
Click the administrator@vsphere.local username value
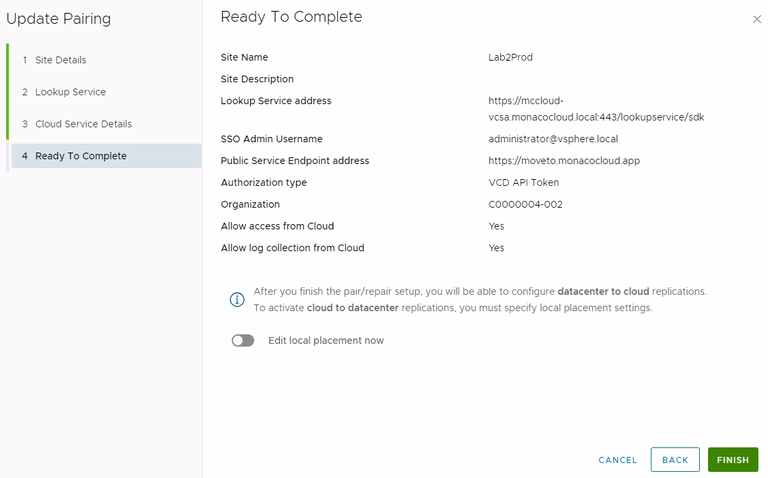[x=560, y=139]
